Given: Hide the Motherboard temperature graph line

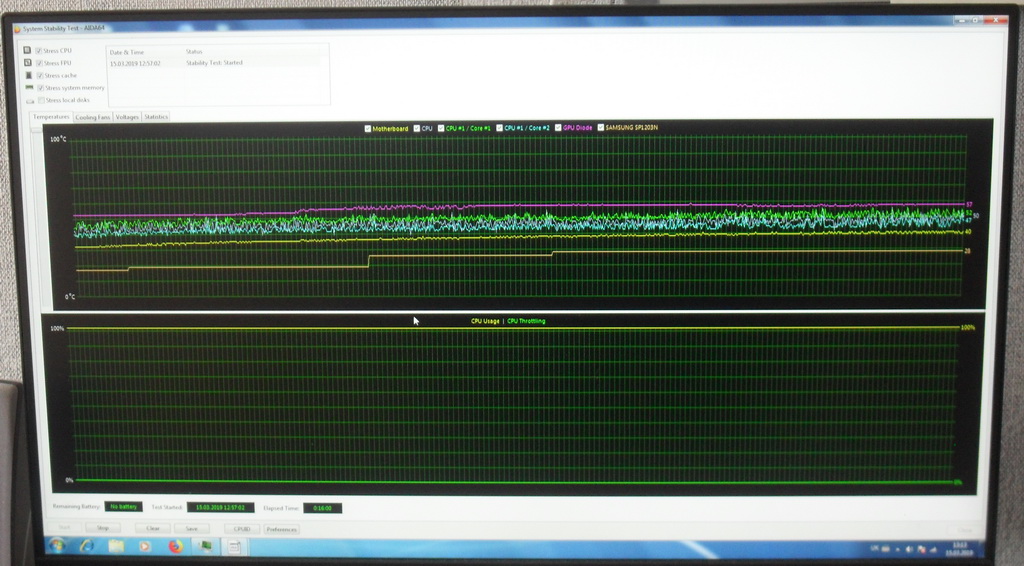Looking at the screenshot, I should (x=368, y=128).
